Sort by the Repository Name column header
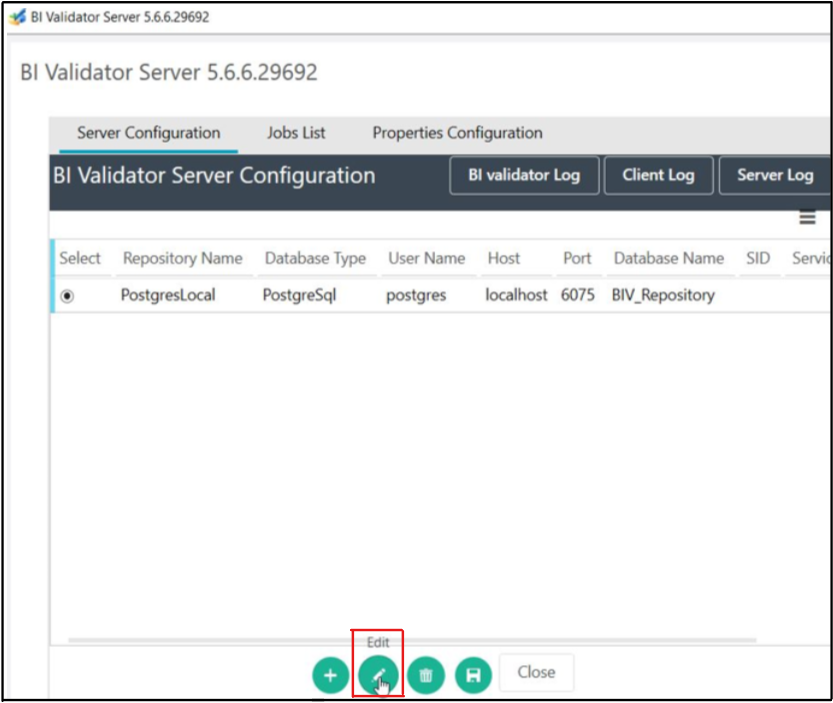Viewport: 833px width, 703px height. [x=182, y=258]
